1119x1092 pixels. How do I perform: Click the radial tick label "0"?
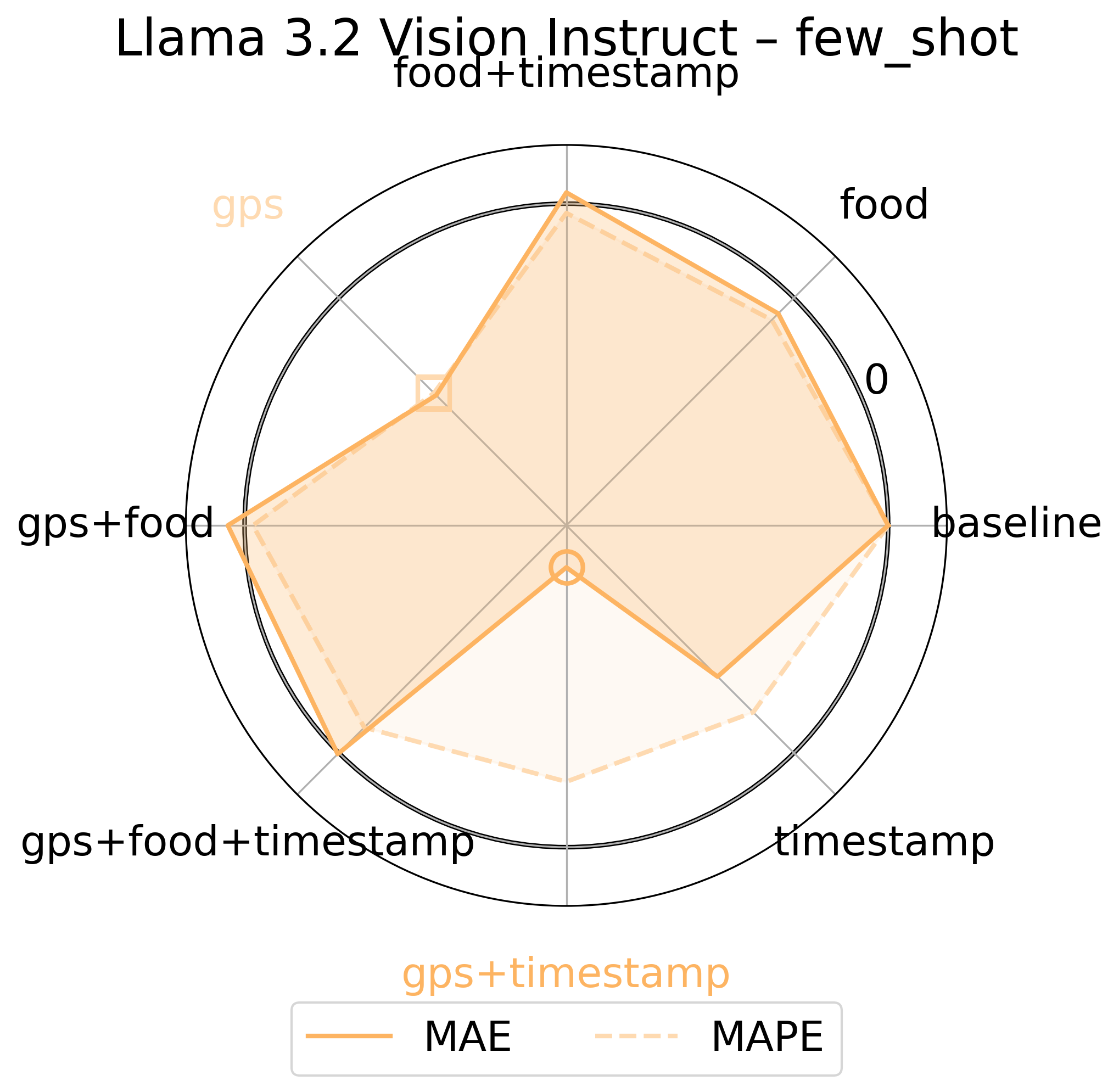[x=876, y=380]
